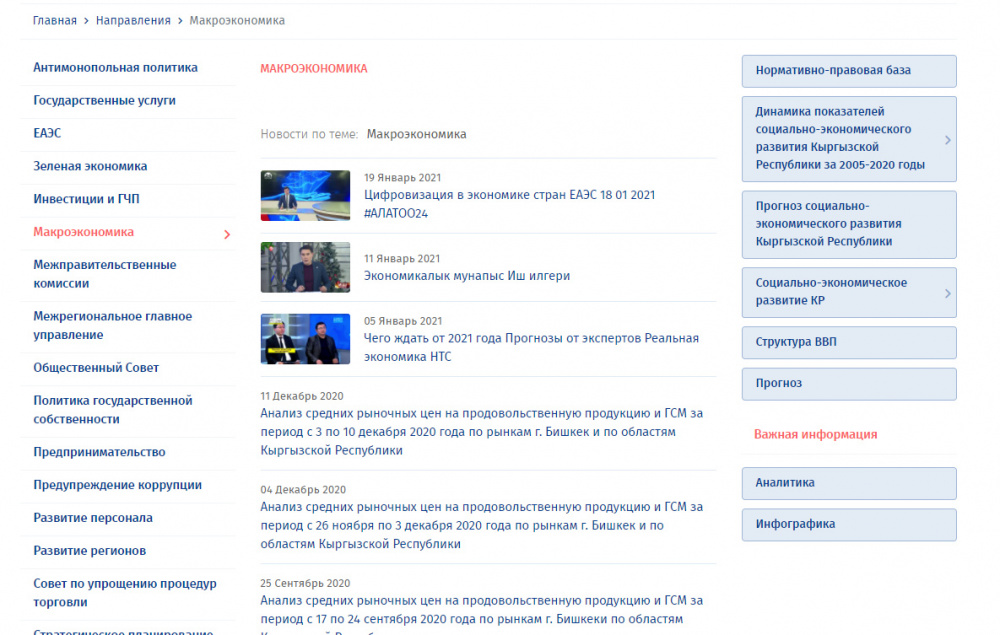Click the chevron next to Макроэкономика sidebar item
Viewport: 1000px width, 635px height.
click(227, 234)
